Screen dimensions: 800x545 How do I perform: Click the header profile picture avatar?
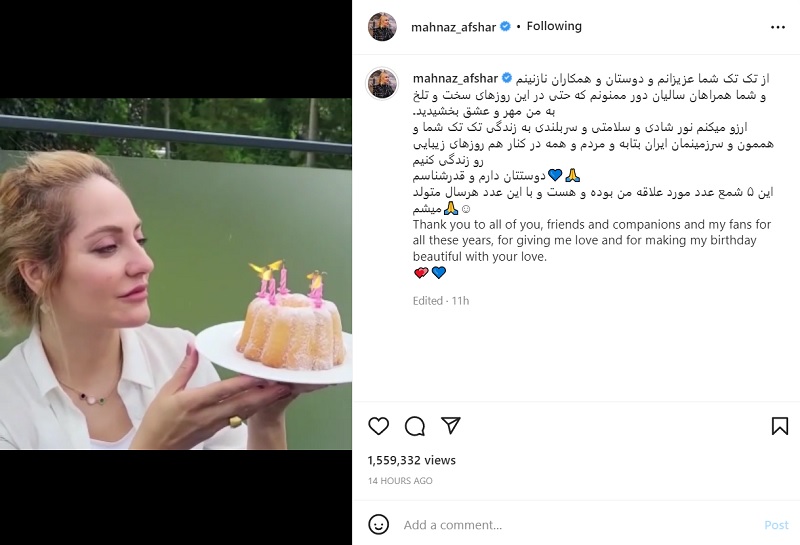click(x=382, y=27)
